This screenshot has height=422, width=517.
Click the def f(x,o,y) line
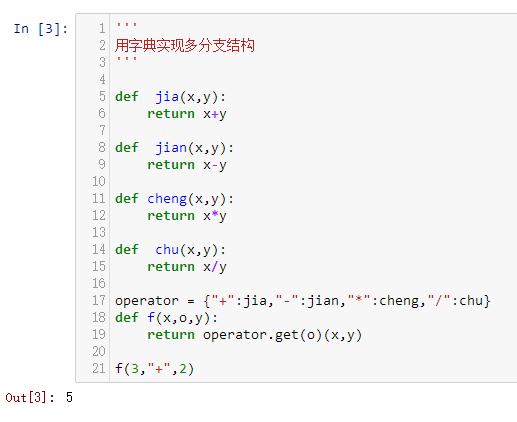click(166, 318)
